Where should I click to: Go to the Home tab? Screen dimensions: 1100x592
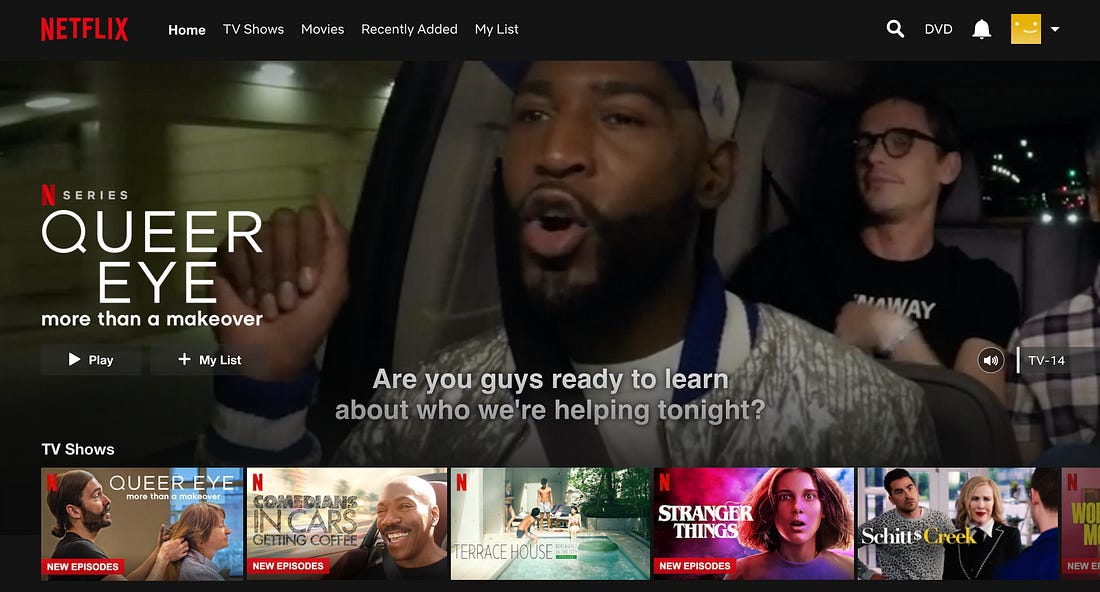point(187,29)
